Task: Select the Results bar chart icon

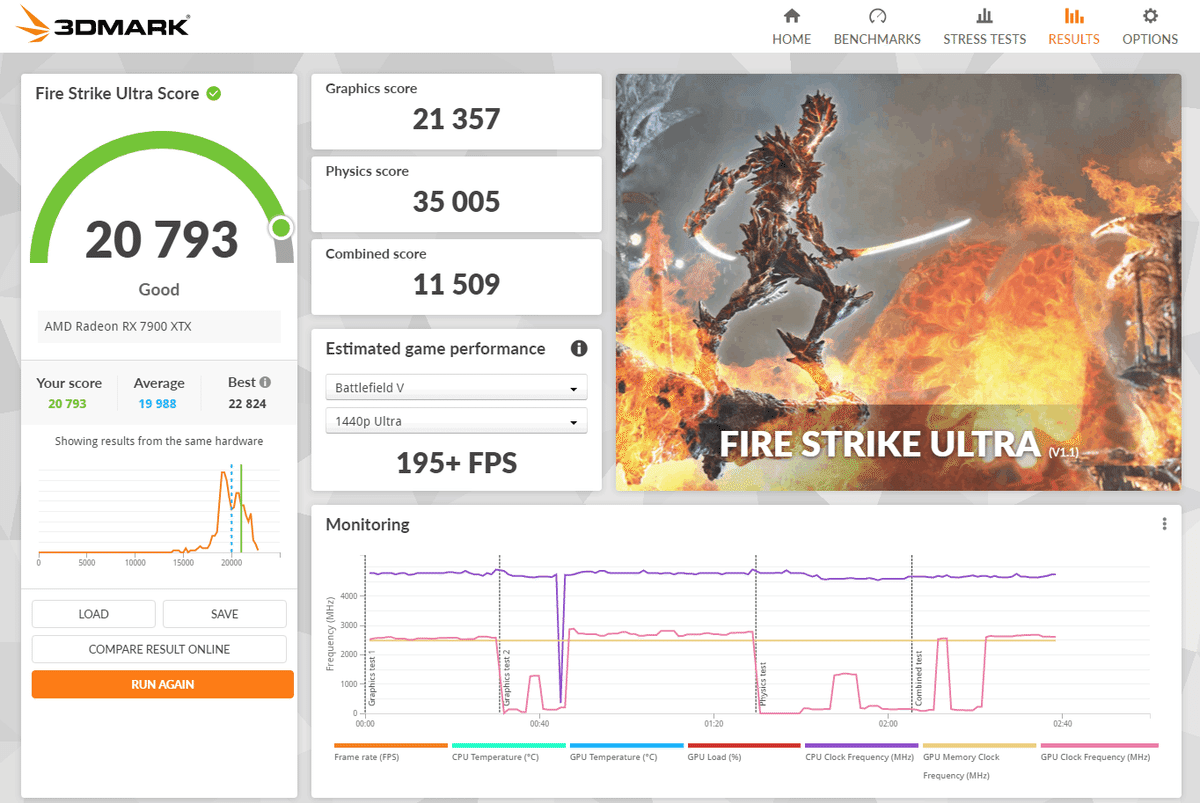Action: [1074, 16]
